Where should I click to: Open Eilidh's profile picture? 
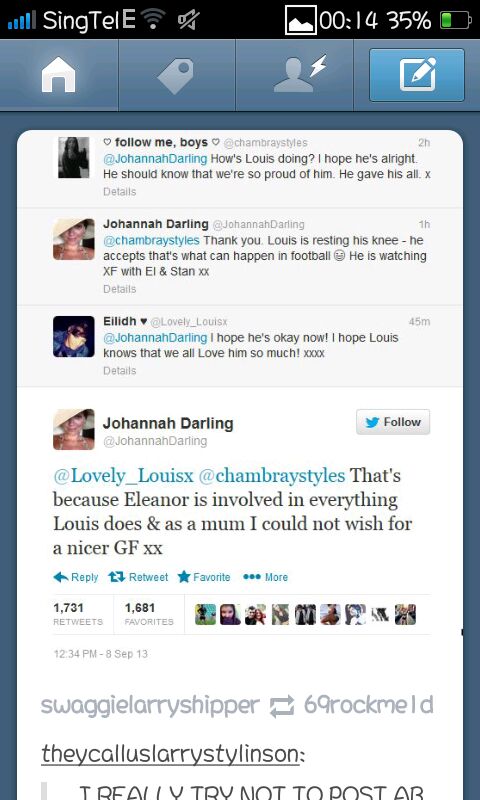[x=73, y=336]
